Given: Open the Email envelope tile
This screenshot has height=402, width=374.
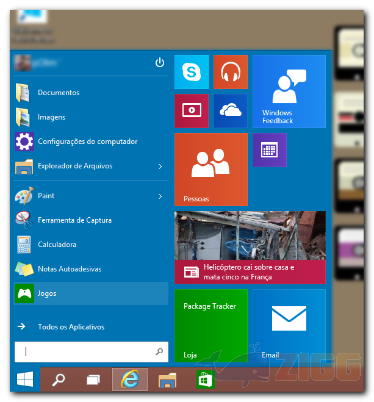Looking at the screenshot, I should pos(289,326).
